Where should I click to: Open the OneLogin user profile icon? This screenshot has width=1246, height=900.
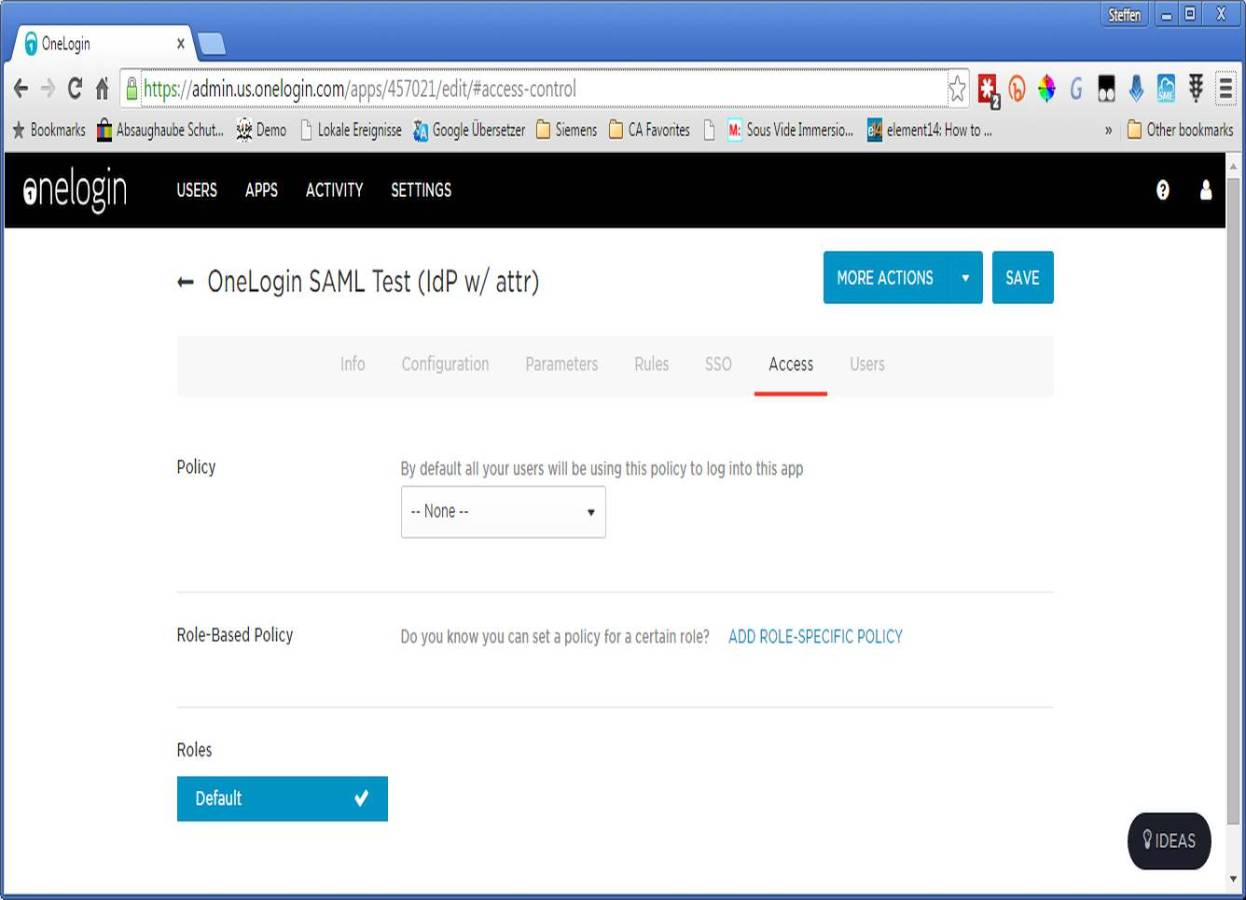coord(1207,190)
